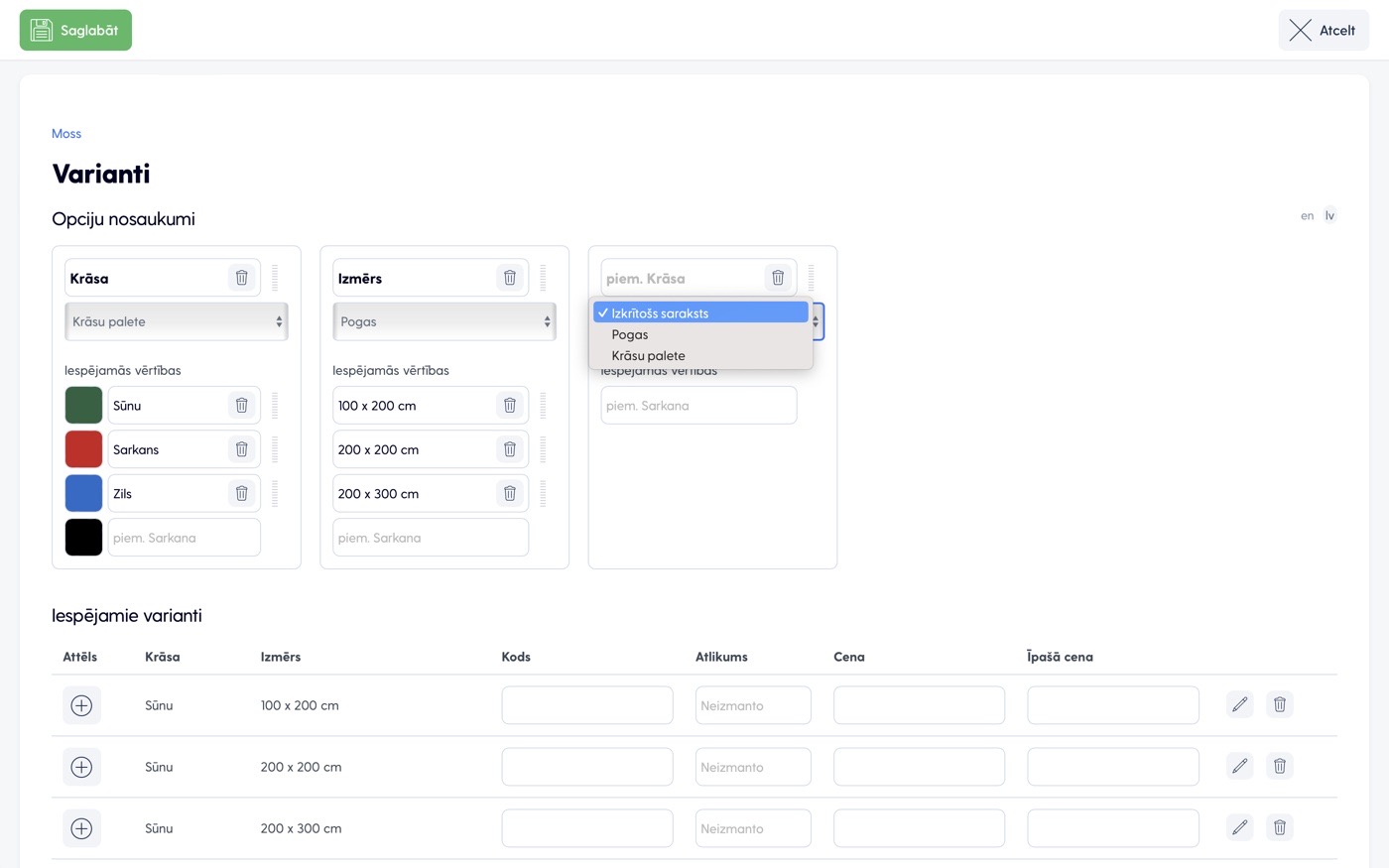Remove the 200 x 200 cm size value
Screen dimensions: 1389x868
[509, 449]
